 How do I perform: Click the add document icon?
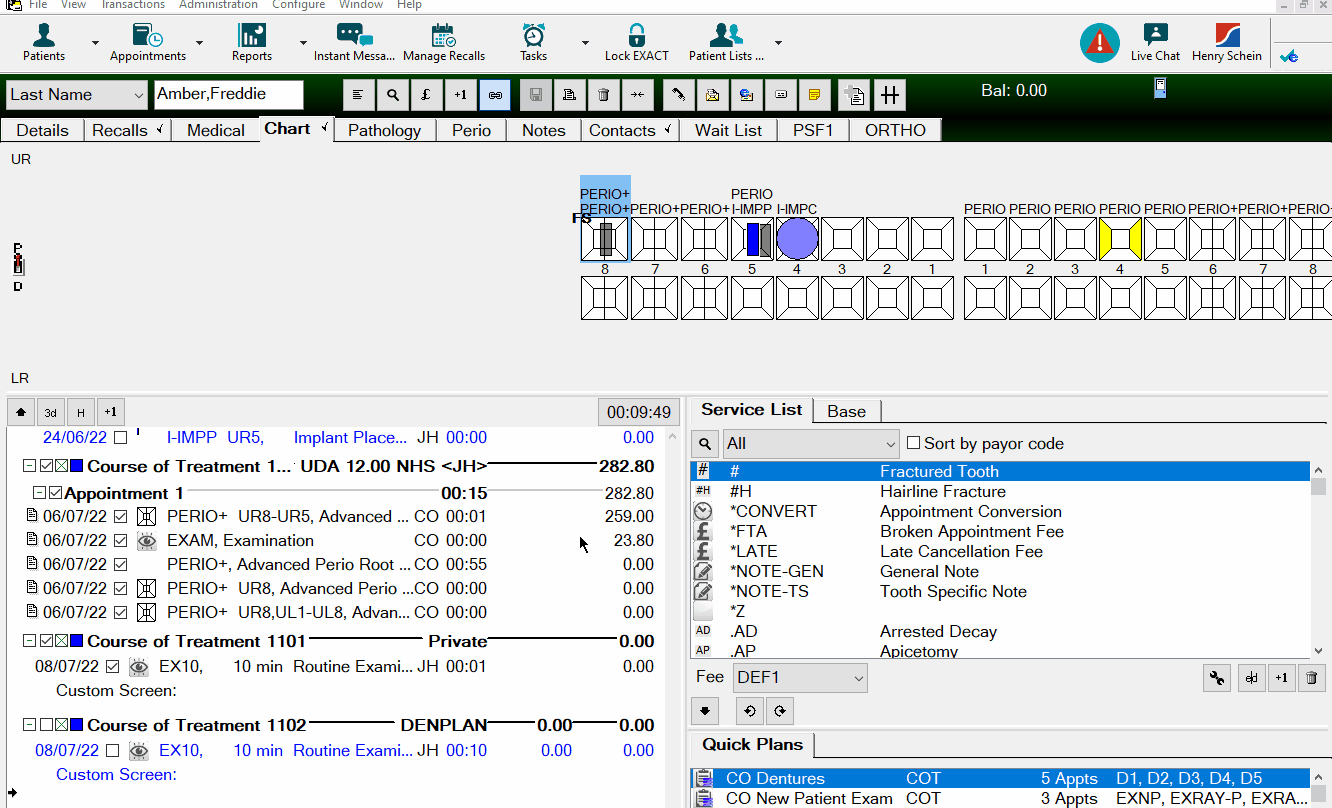854,95
